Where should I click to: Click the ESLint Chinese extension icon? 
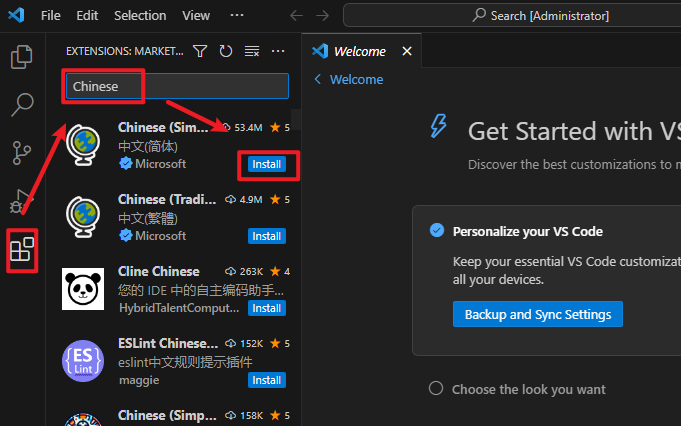coord(83,361)
